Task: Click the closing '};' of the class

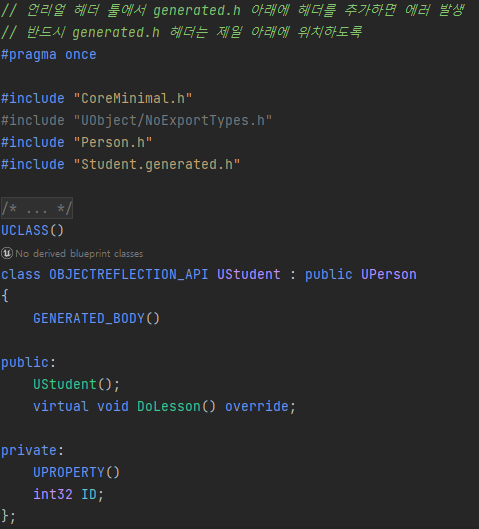Action: pyautogui.click(x=8, y=516)
